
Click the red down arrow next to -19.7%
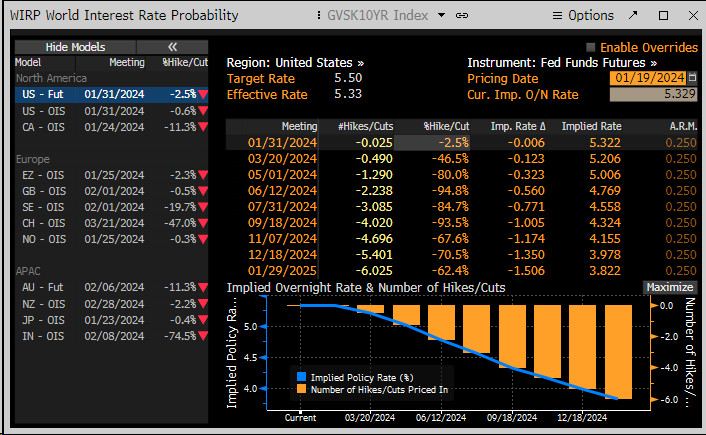pos(203,207)
